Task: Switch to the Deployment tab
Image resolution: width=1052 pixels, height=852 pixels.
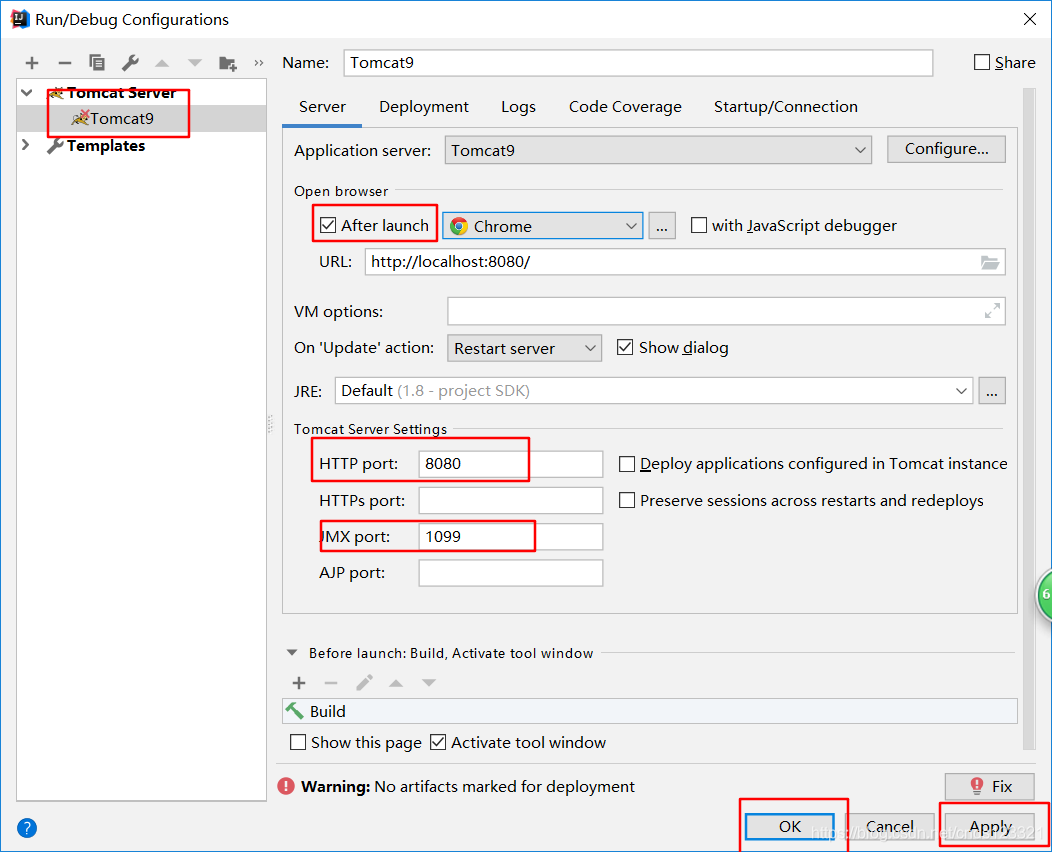Action: coord(423,107)
